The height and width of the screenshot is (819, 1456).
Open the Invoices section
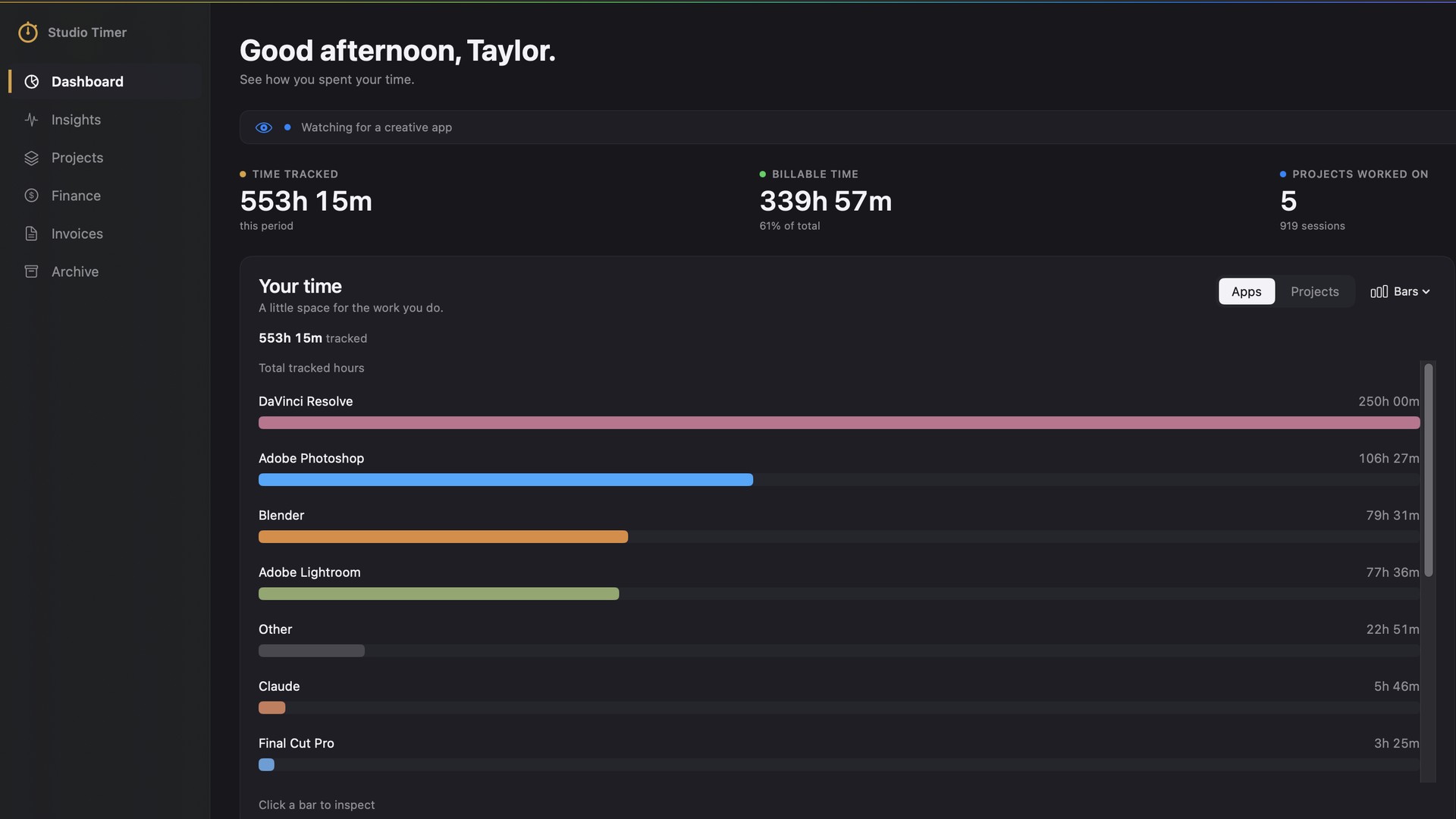click(x=105, y=234)
